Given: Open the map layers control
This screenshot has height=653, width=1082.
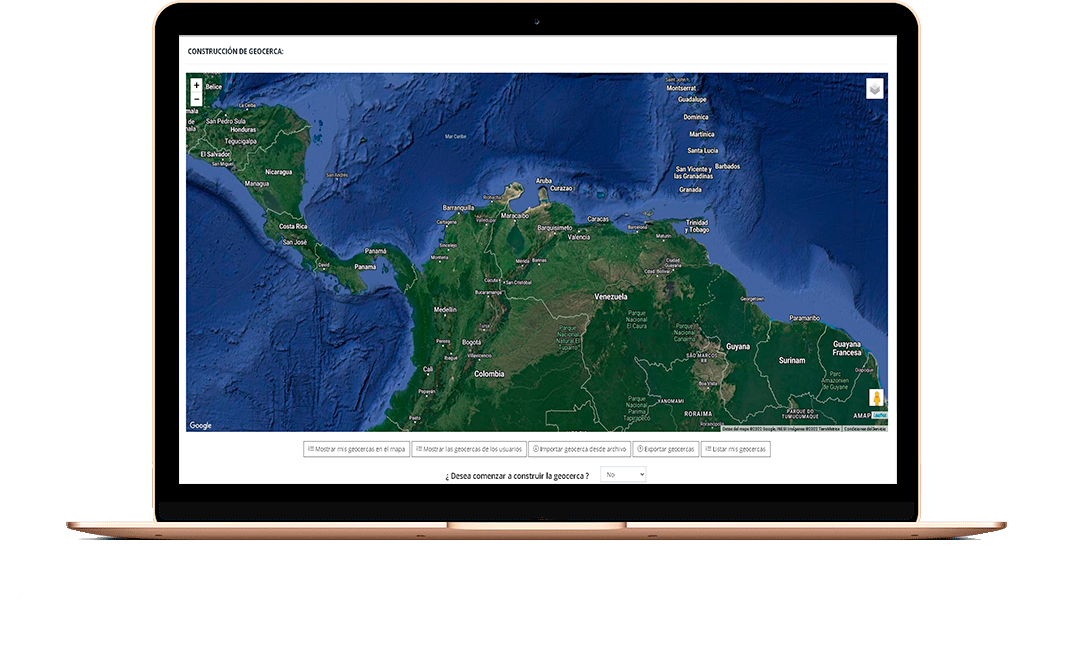Looking at the screenshot, I should click(x=875, y=89).
